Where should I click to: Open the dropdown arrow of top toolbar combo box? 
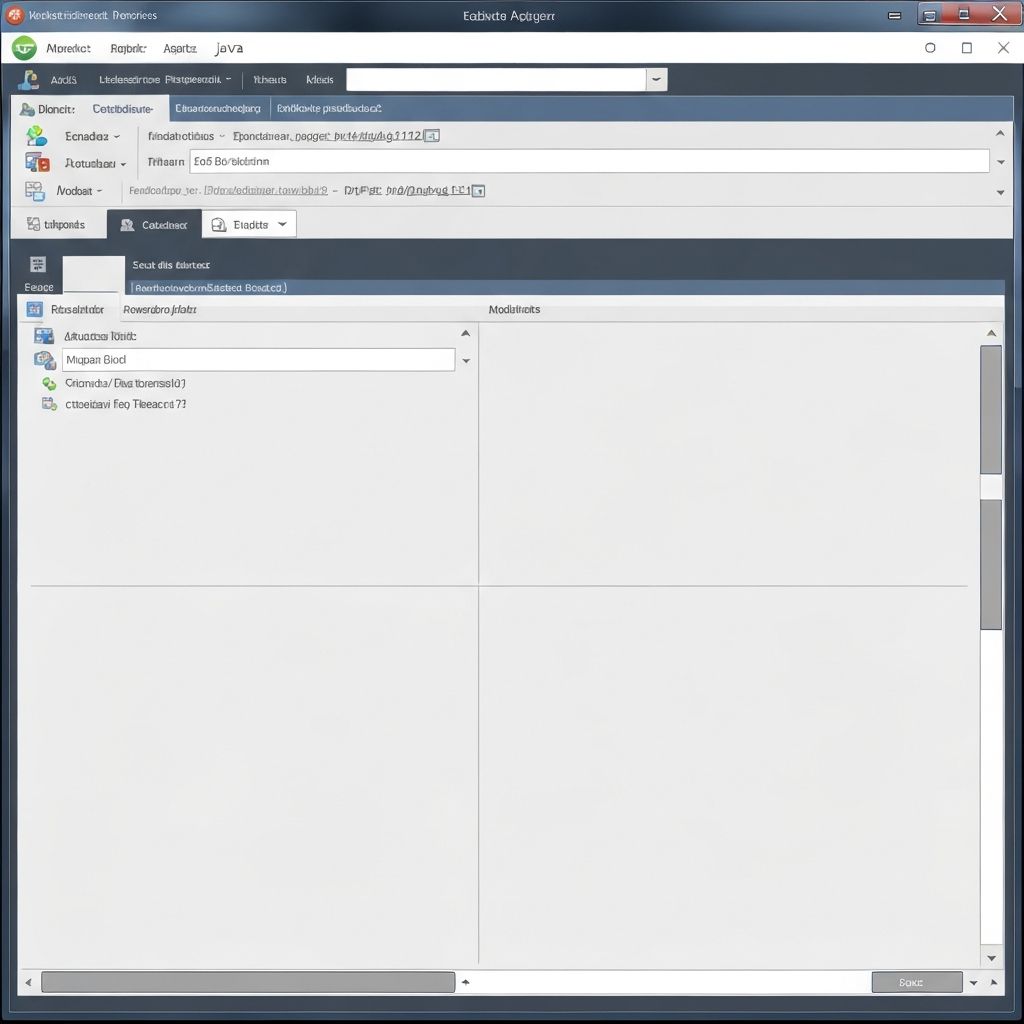pos(656,80)
